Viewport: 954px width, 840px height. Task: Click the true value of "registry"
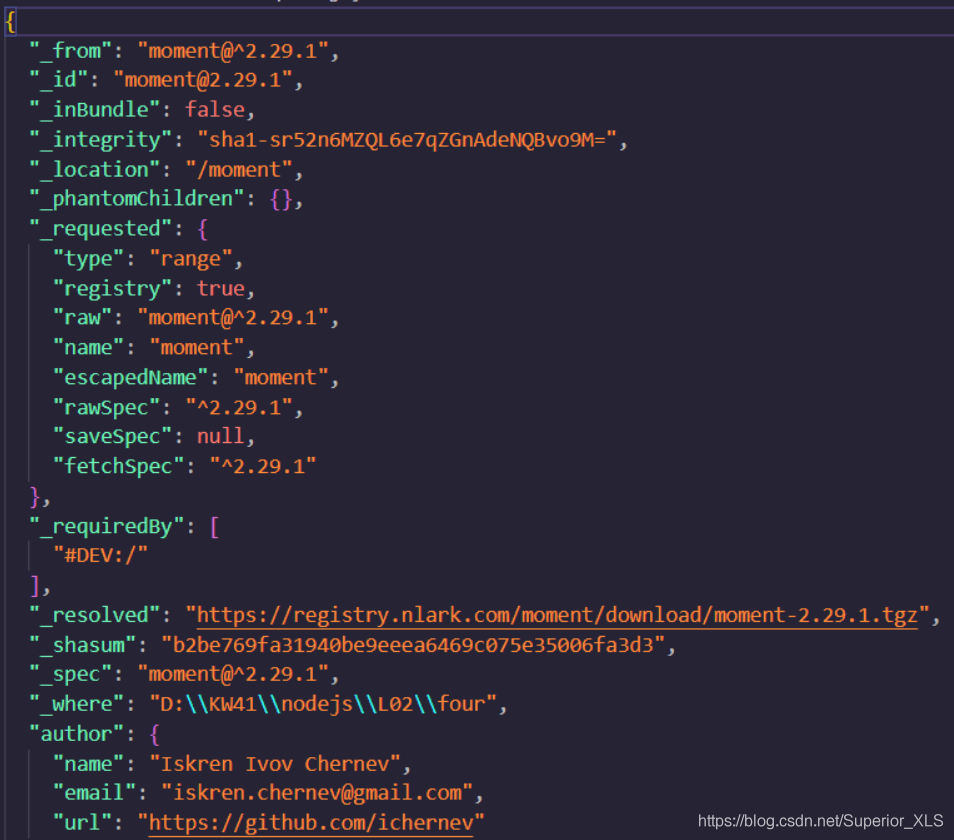[221, 288]
